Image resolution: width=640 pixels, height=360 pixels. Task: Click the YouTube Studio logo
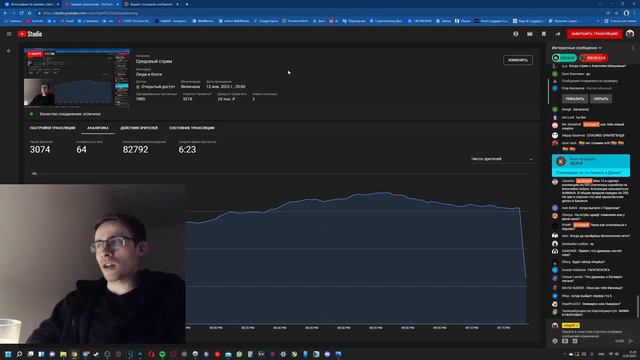coord(30,34)
